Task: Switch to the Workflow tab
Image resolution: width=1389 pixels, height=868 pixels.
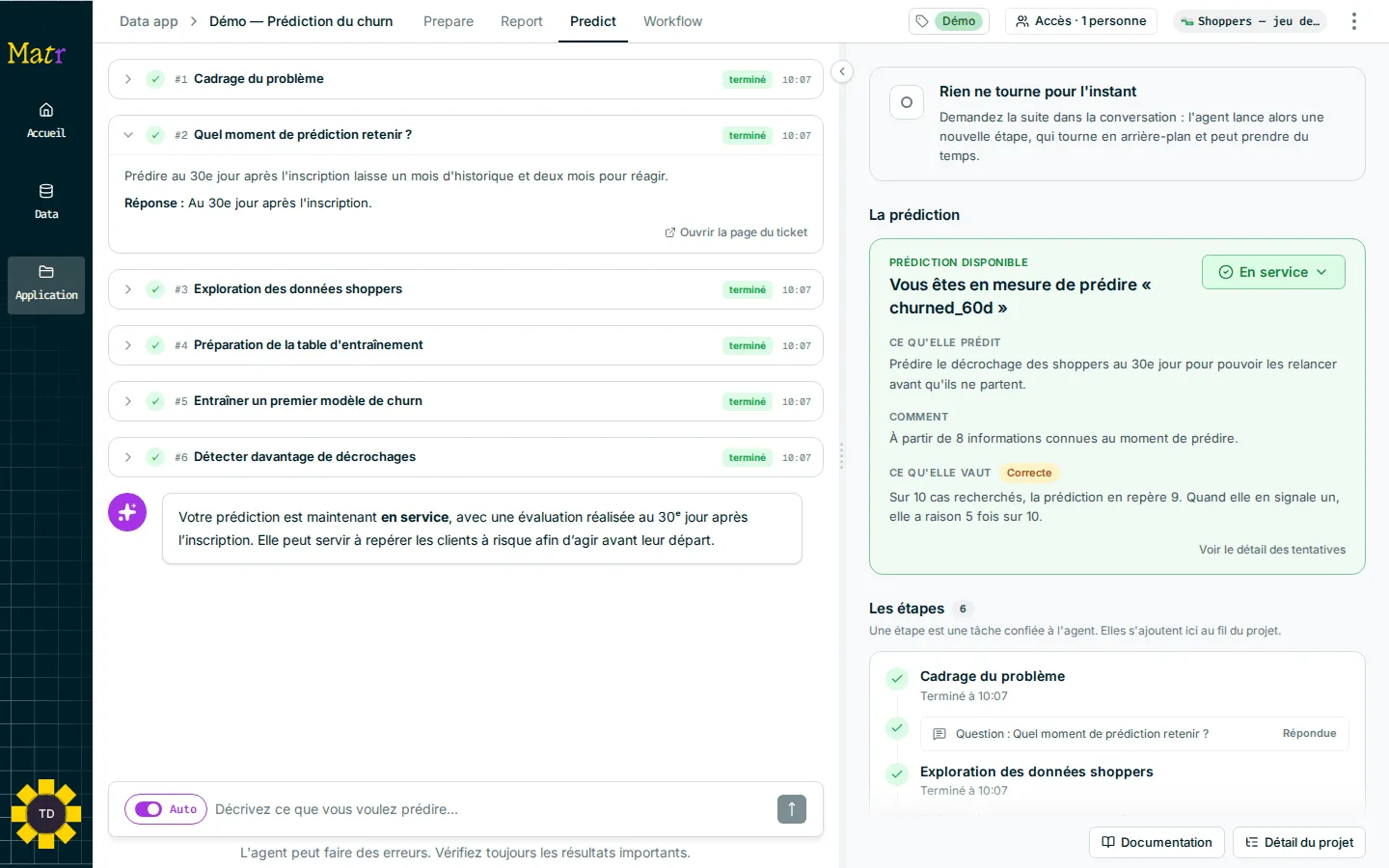Action: (673, 21)
